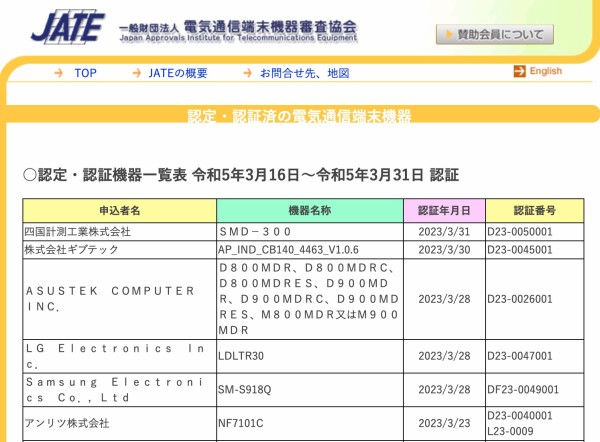Select the NF7101C device cell

(x=310, y=423)
